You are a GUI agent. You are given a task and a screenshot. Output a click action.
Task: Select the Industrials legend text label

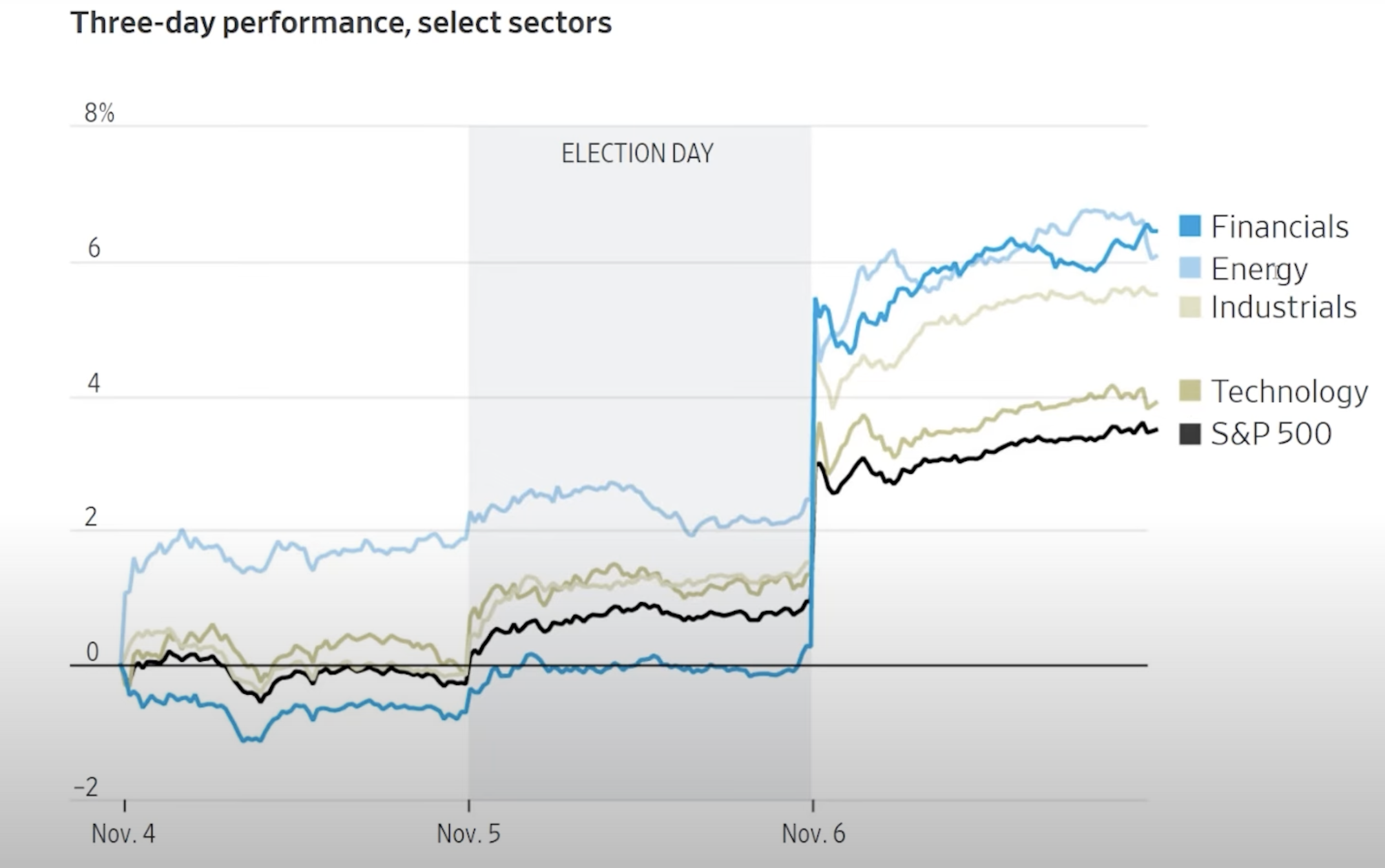tap(1284, 307)
